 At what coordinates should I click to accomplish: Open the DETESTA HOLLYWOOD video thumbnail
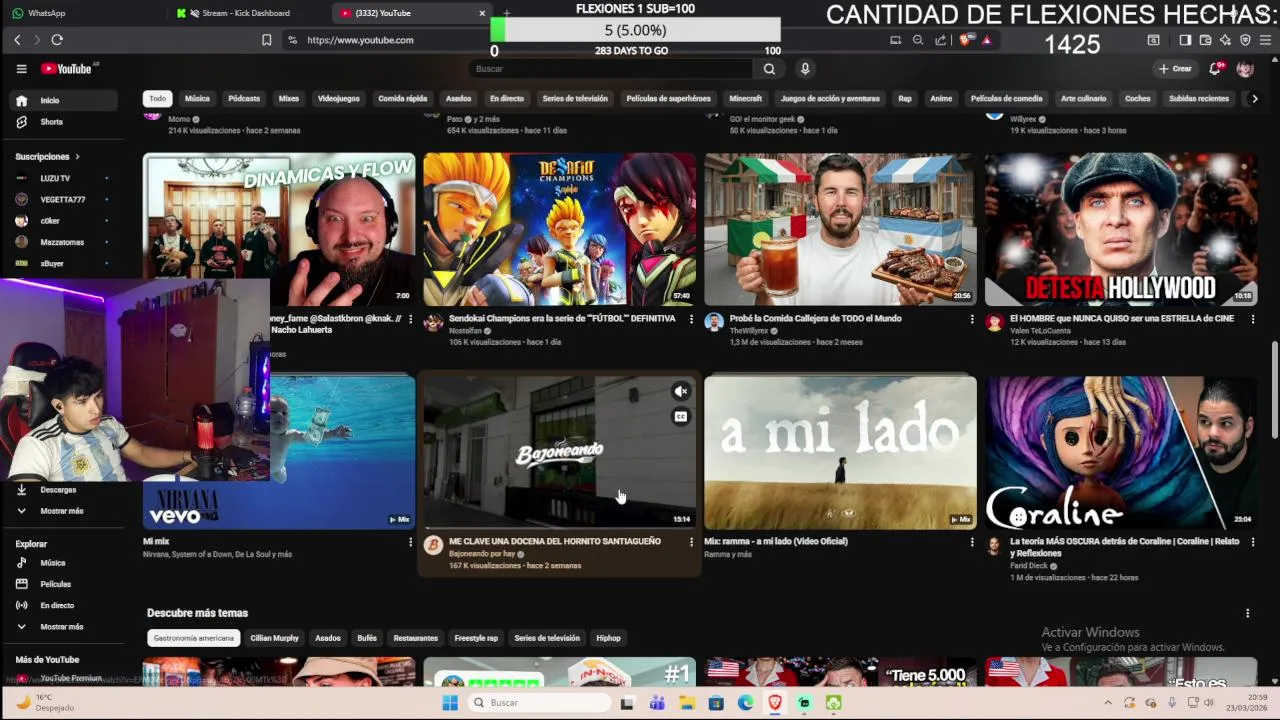click(x=1121, y=229)
